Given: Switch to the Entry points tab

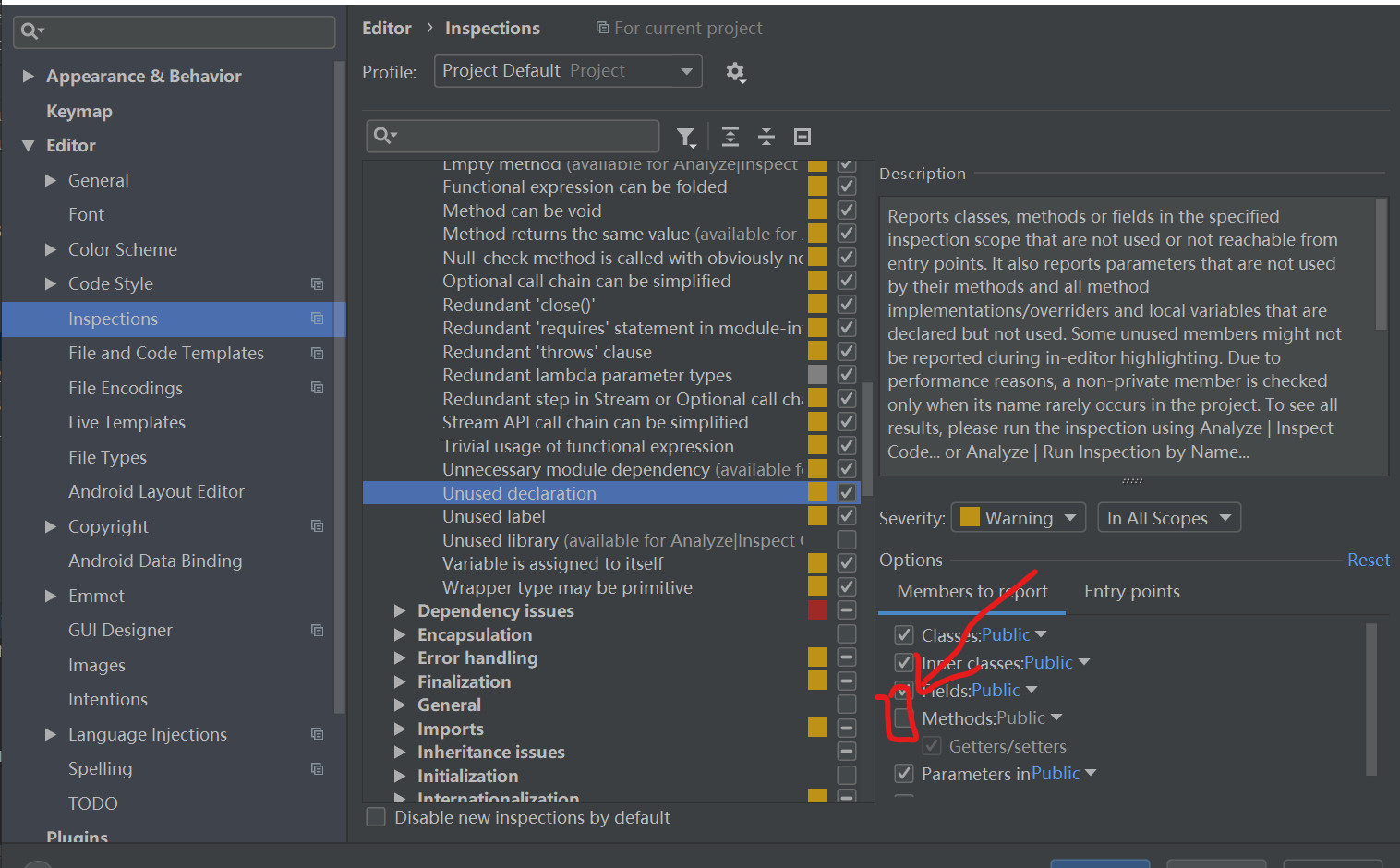Looking at the screenshot, I should [x=1131, y=591].
